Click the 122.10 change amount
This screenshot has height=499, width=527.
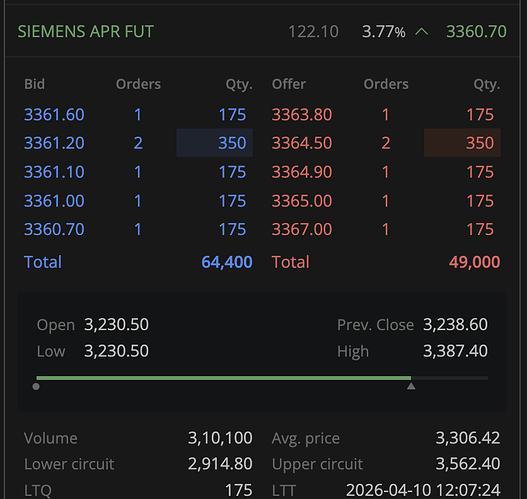(313, 32)
